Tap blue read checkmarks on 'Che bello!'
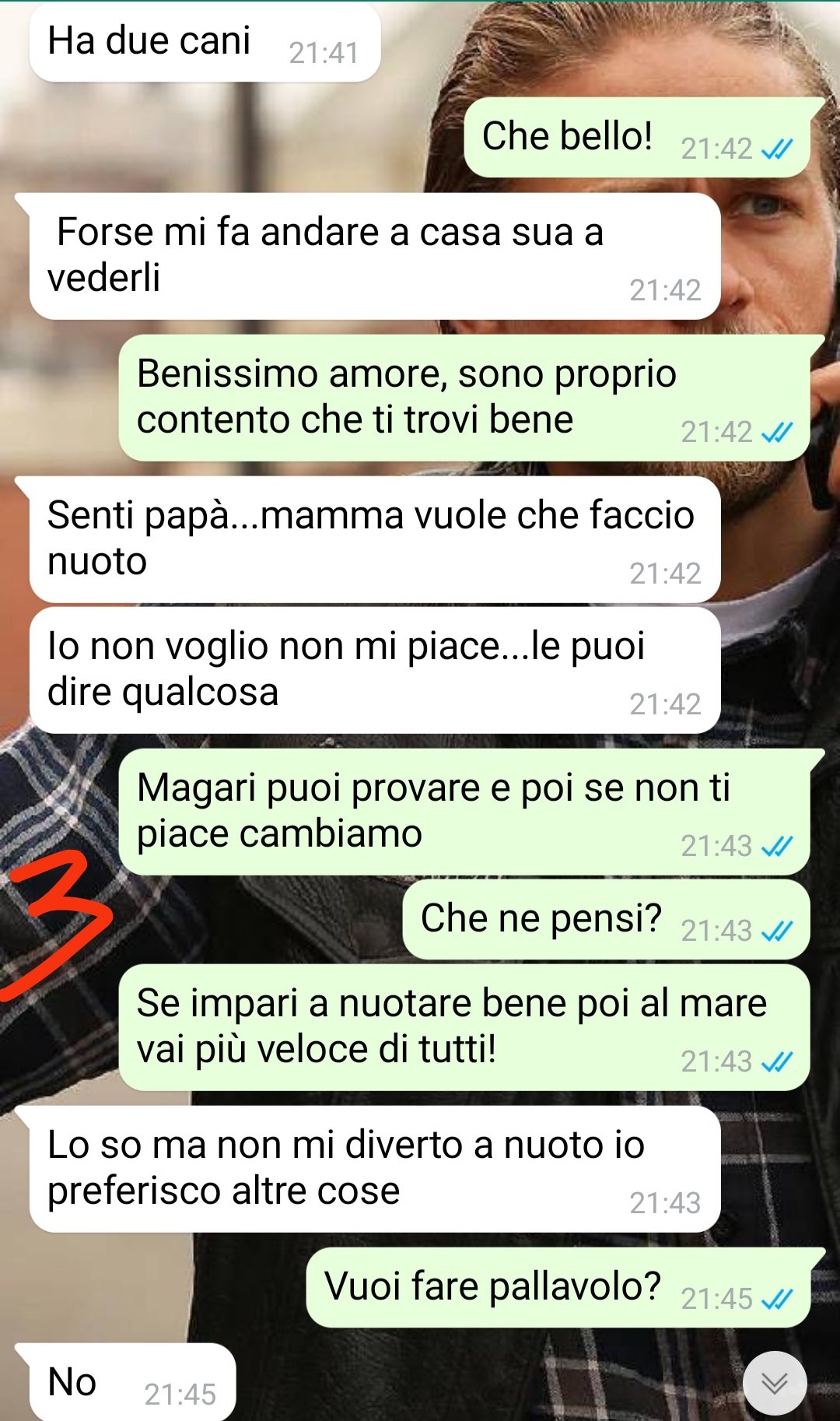Viewport: 840px width, 1421px height. pyautogui.click(x=777, y=149)
